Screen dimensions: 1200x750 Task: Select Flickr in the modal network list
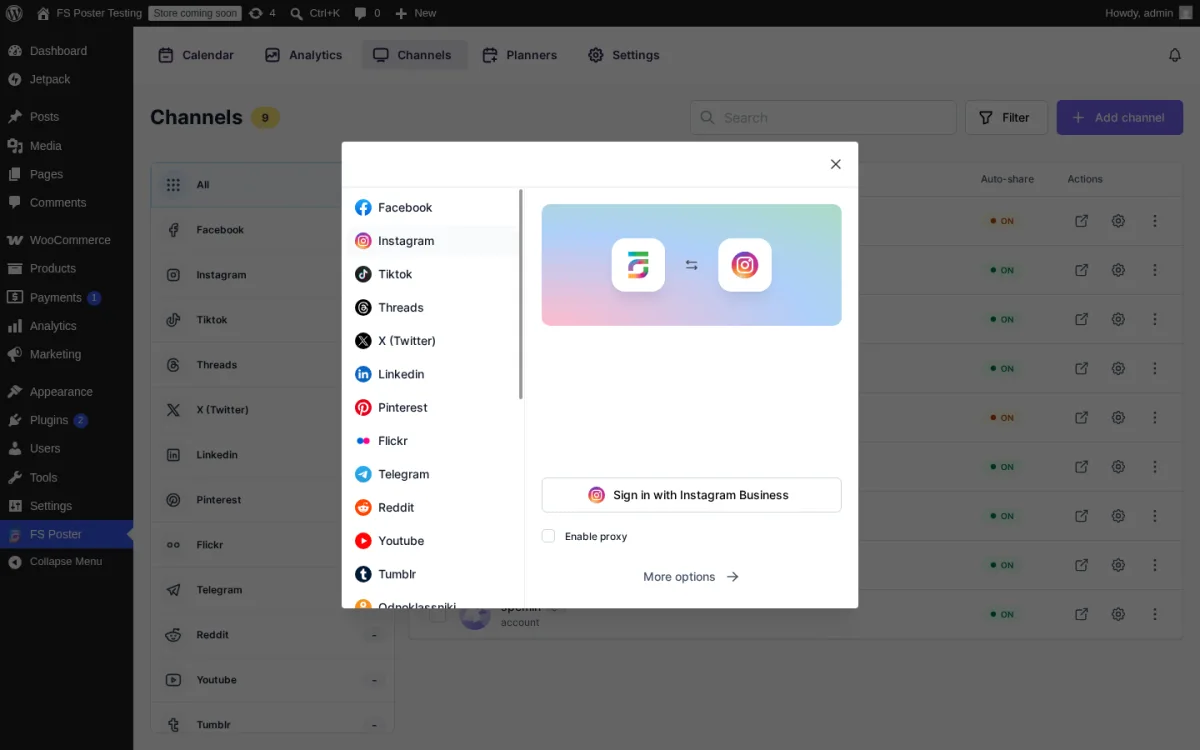click(x=431, y=441)
